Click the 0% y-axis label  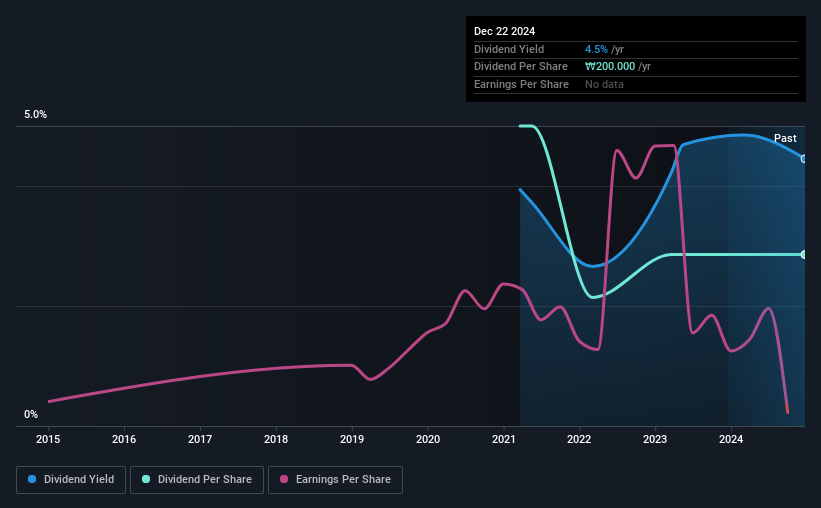click(x=31, y=414)
